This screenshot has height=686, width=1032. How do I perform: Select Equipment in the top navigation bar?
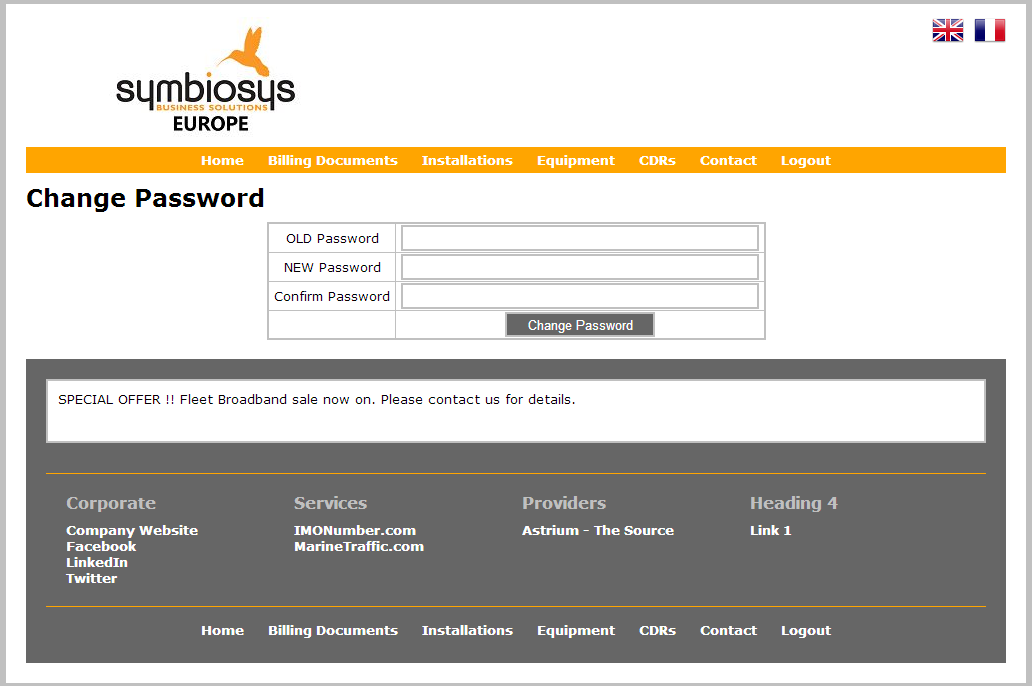(x=575, y=161)
